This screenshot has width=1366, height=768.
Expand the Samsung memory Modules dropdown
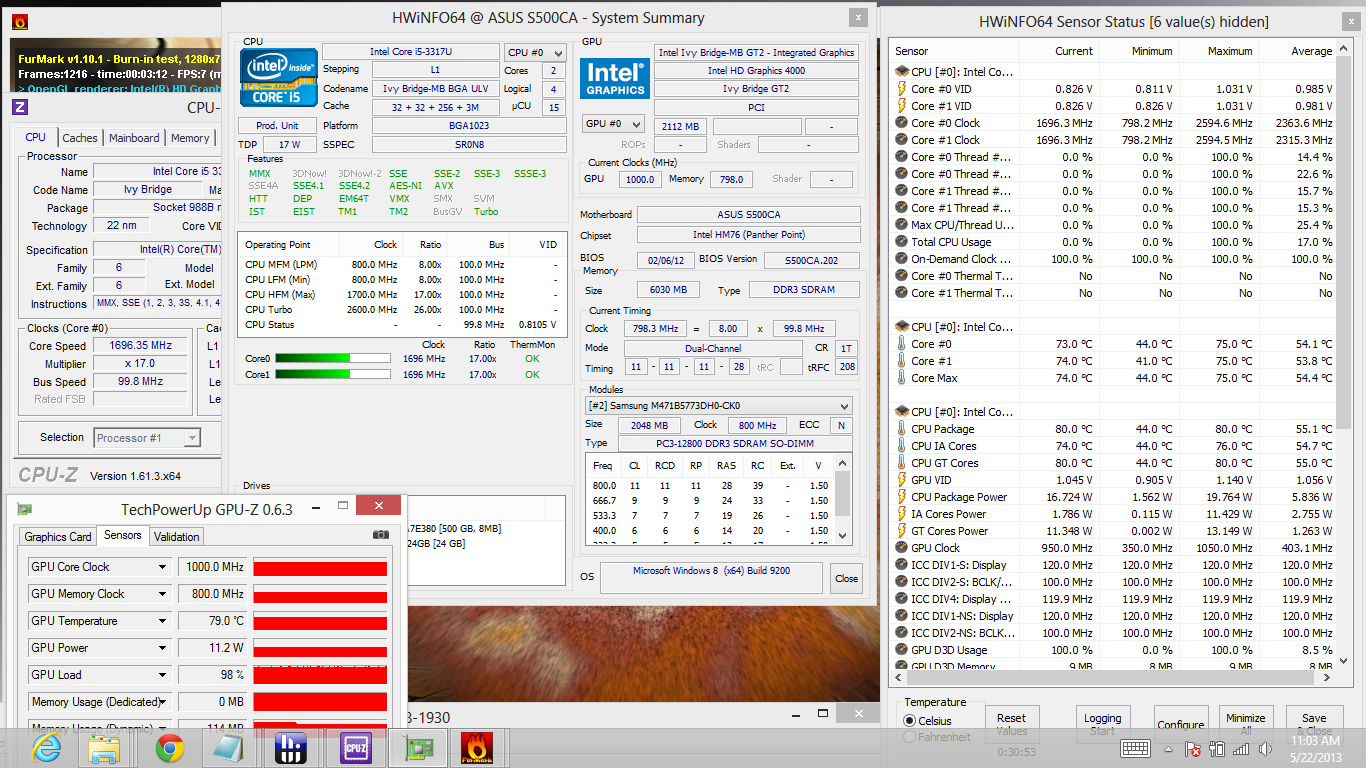[x=718, y=406]
